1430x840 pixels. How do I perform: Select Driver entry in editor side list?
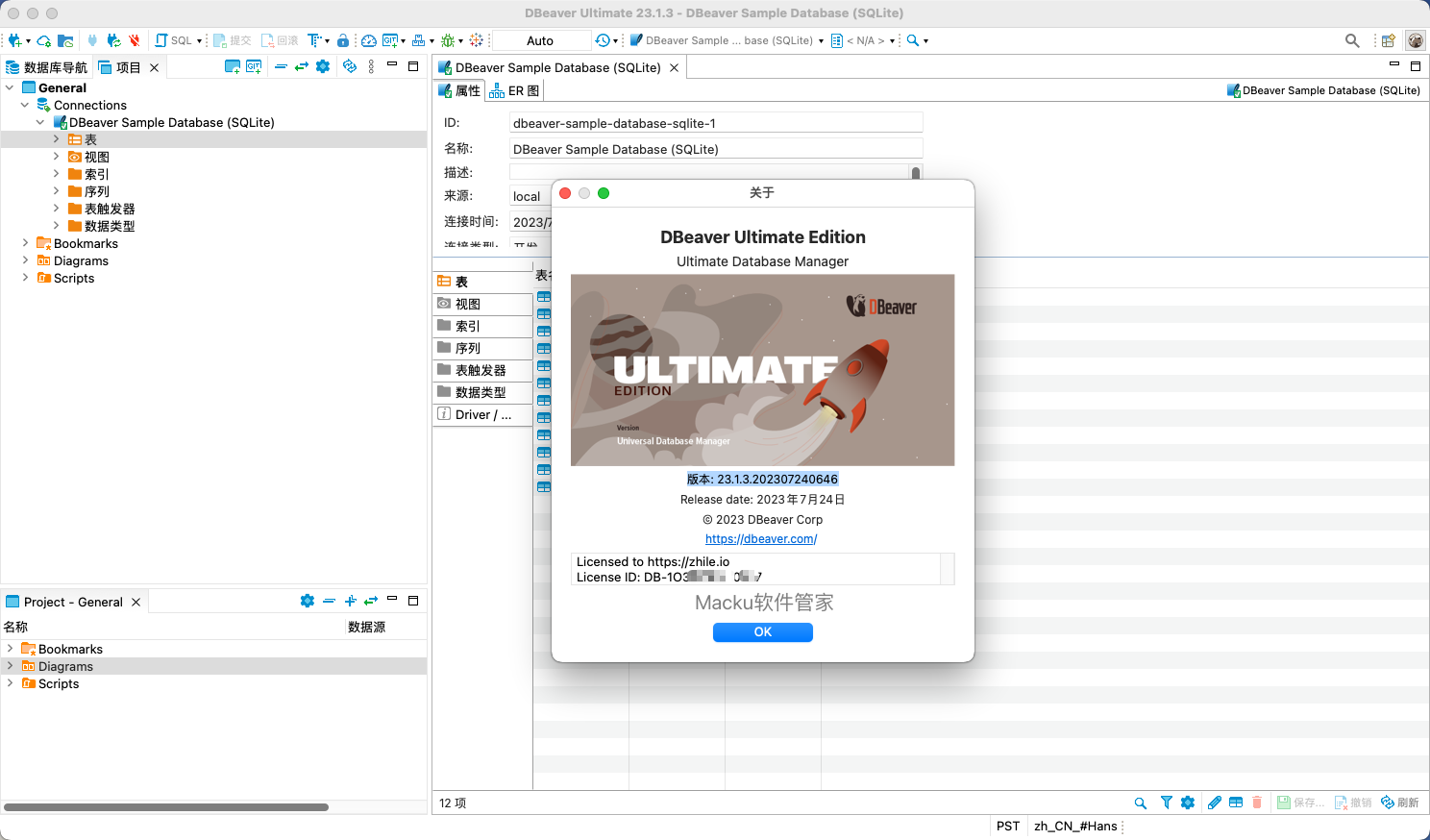click(x=482, y=414)
